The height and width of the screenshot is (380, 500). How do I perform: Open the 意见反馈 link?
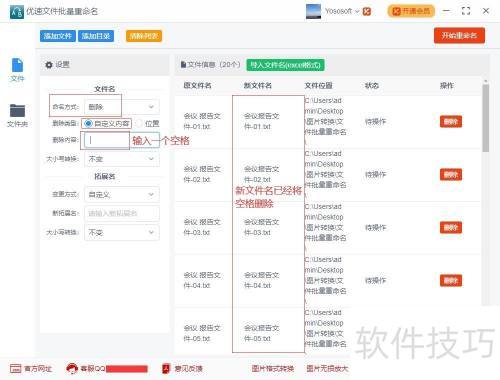coord(189,369)
